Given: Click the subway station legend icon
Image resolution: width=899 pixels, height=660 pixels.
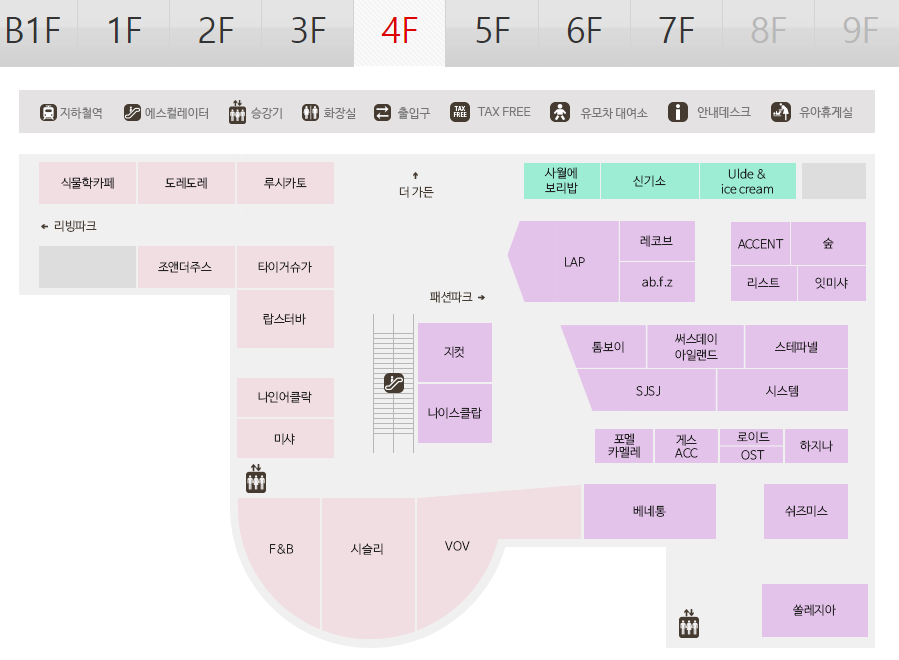Looking at the screenshot, I should coord(48,112).
